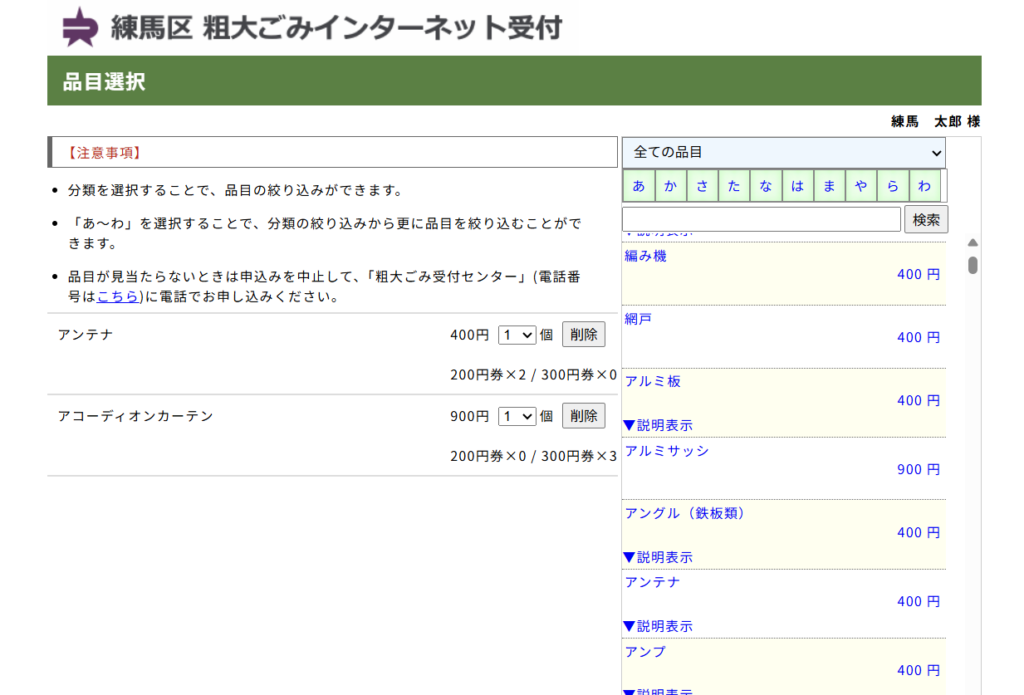Filter items by the か kana tab
This screenshot has width=1024, height=695.
[670, 186]
